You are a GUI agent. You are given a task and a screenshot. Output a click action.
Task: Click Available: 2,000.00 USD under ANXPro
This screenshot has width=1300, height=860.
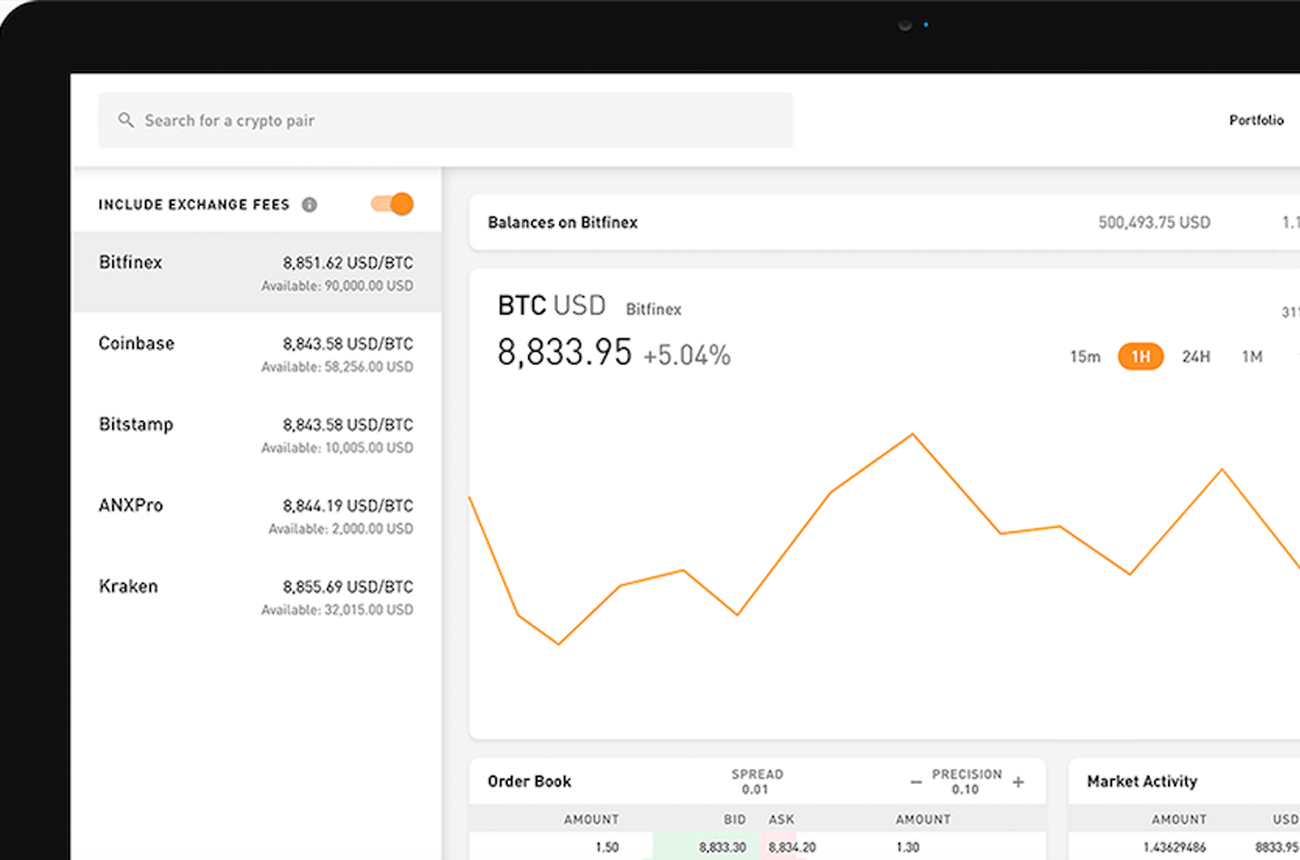(340, 529)
